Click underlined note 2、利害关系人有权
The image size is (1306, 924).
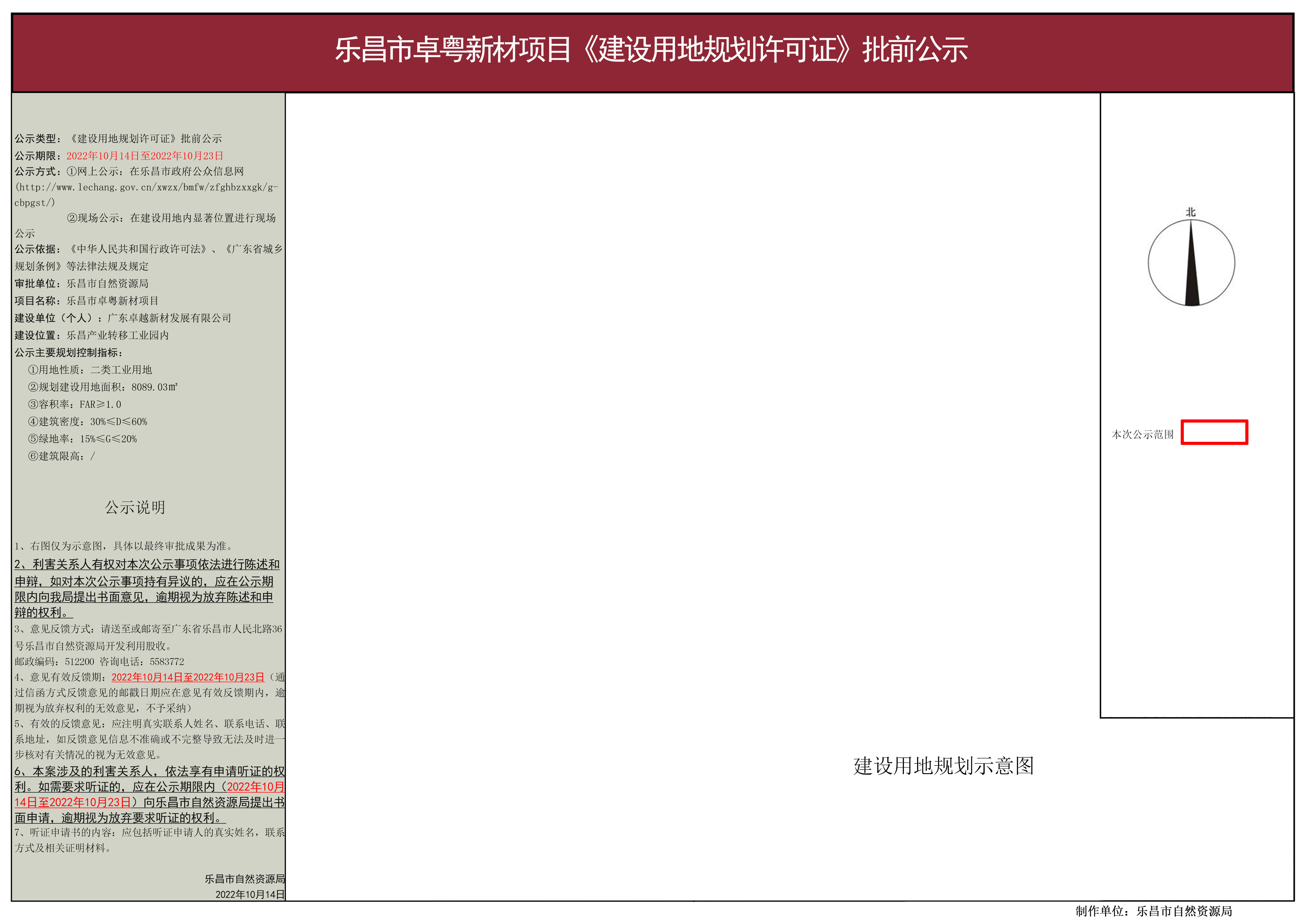pos(147,588)
